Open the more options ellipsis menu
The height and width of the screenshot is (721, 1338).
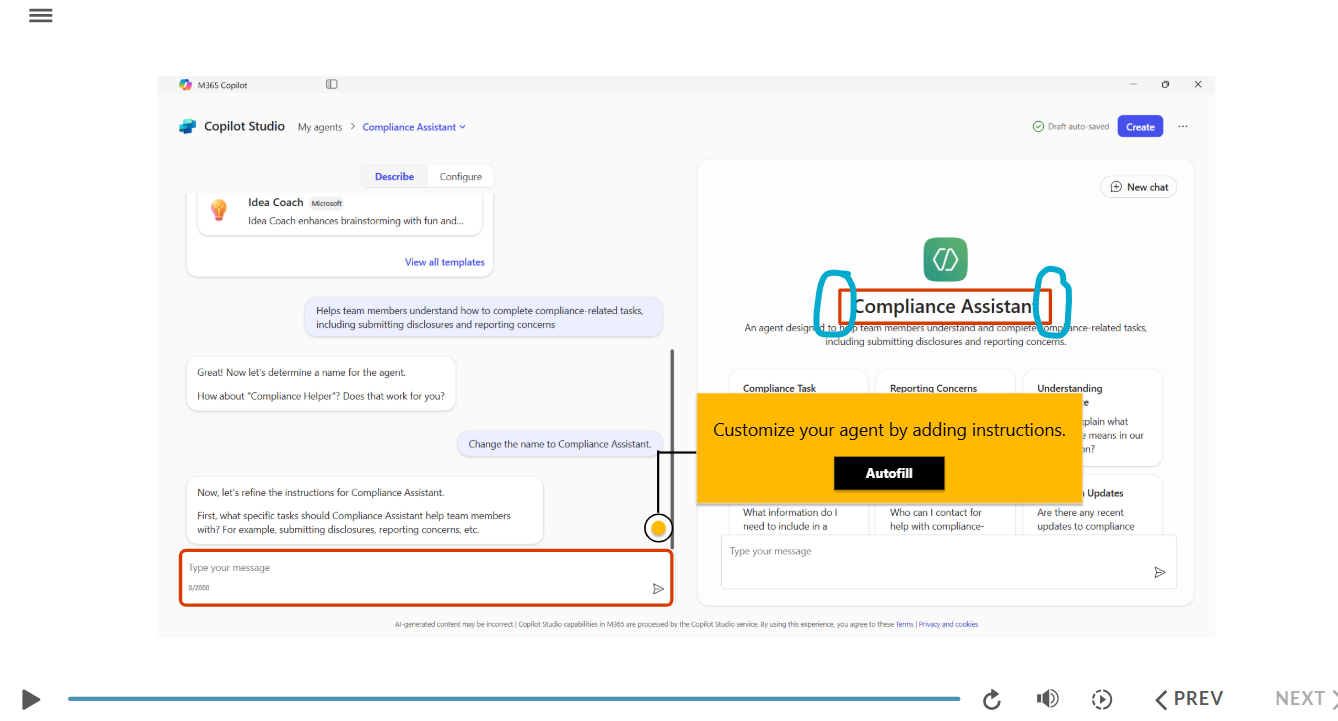pyautogui.click(x=1183, y=127)
